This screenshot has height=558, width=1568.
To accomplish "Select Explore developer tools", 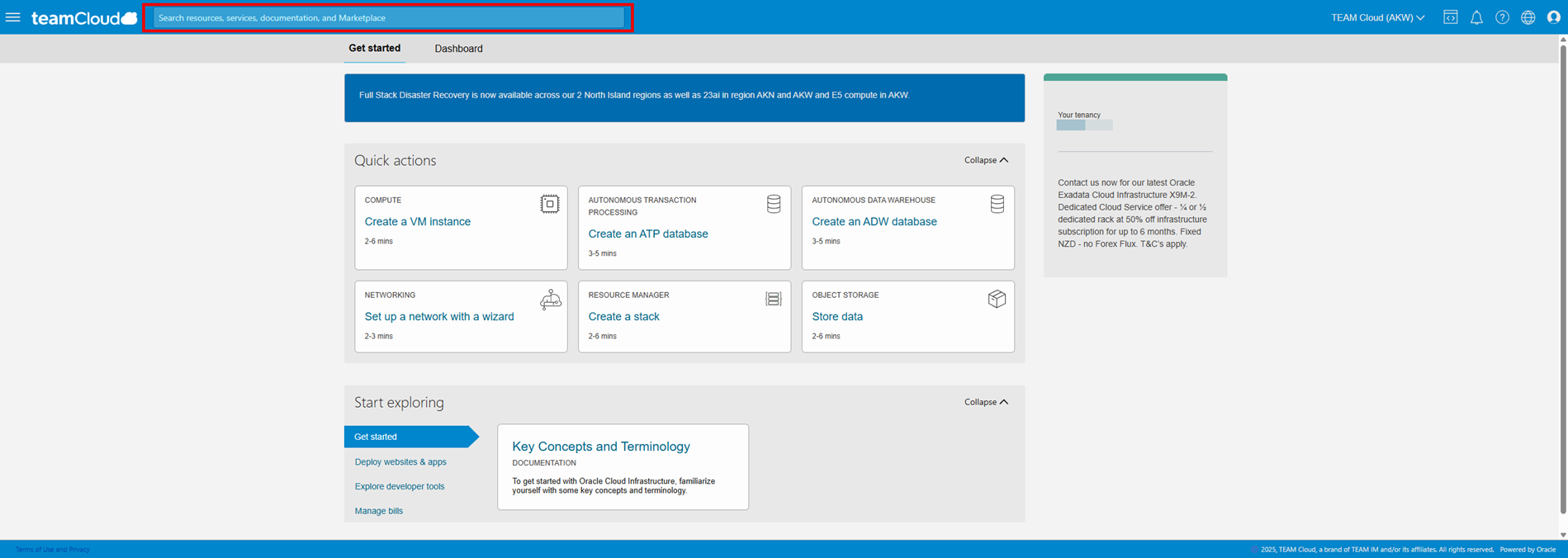I will (400, 486).
